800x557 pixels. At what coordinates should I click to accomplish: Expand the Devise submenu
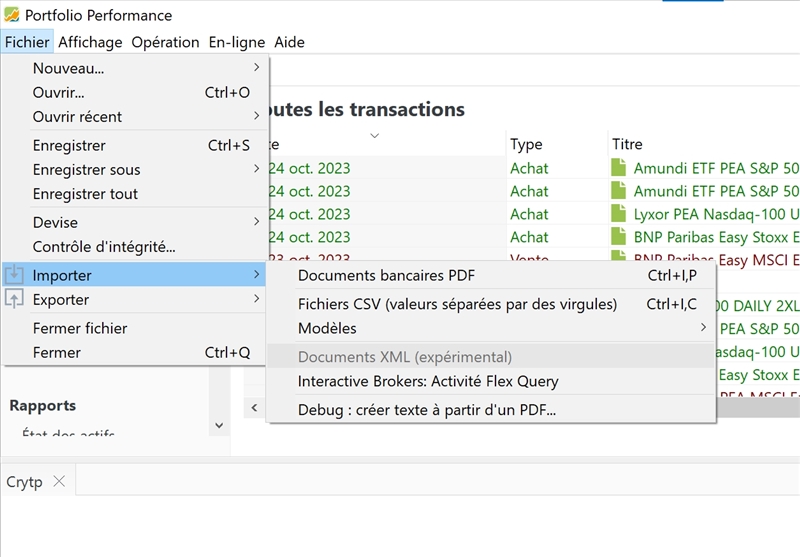(135, 222)
